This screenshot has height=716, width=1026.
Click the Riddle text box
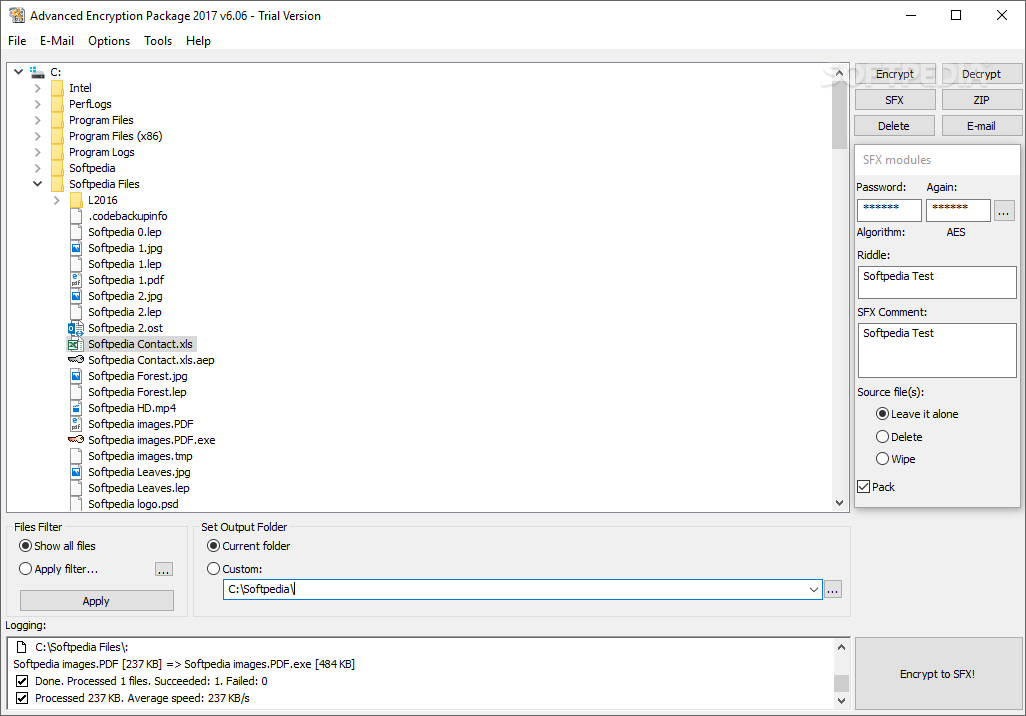tap(937, 282)
